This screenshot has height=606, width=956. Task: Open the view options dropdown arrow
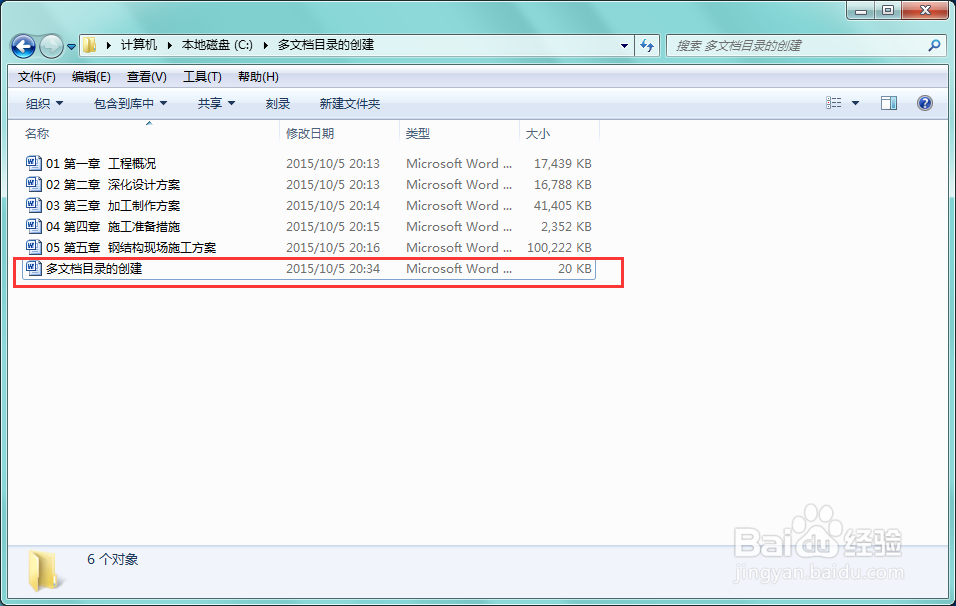coord(855,103)
